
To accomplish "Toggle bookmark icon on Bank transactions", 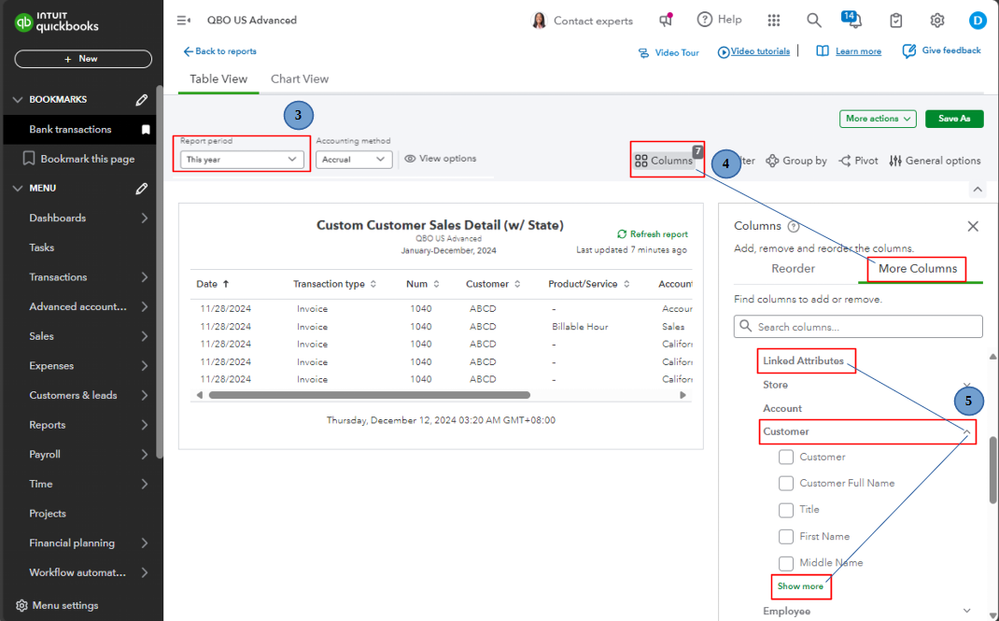I will (146, 129).
